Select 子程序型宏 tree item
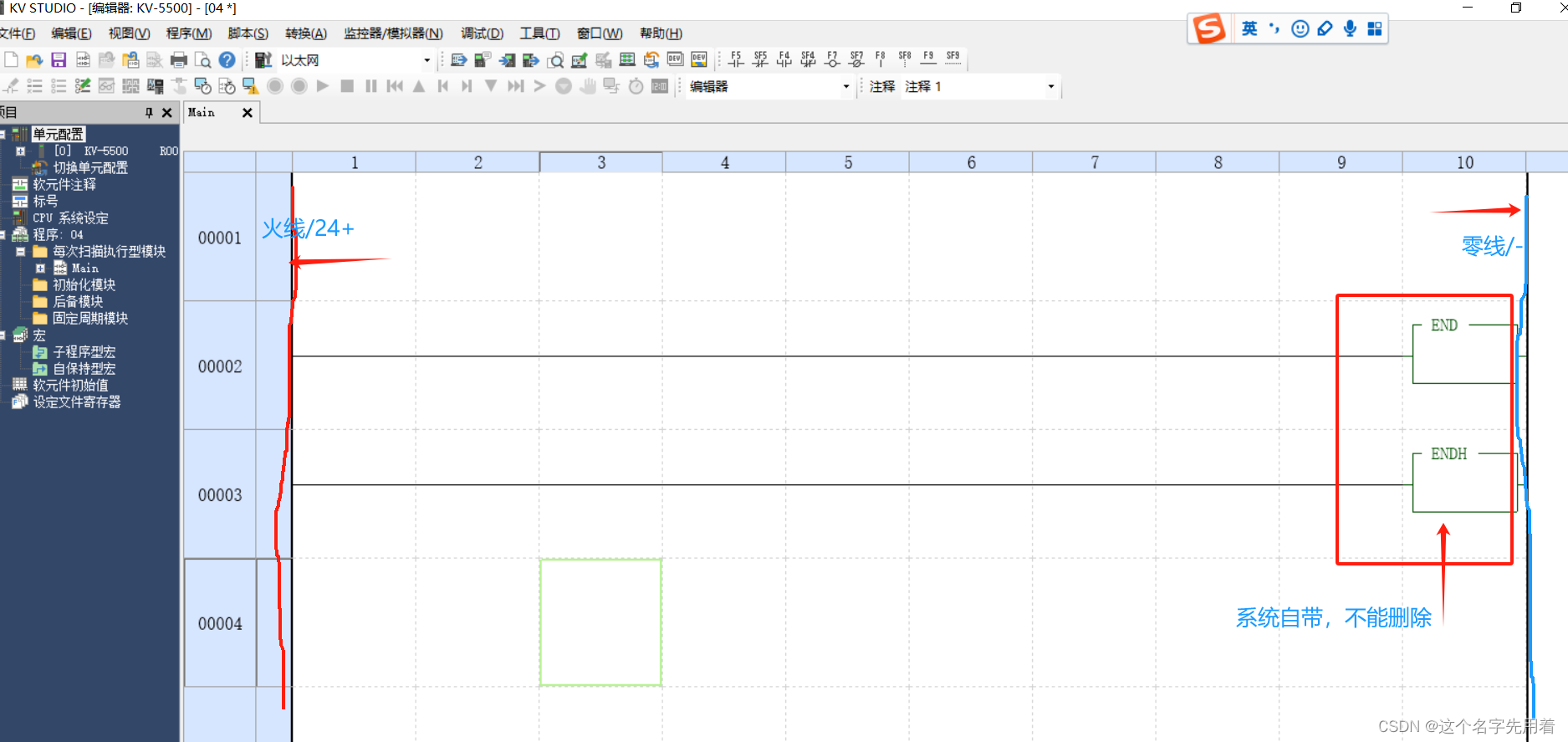Image resolution: width=1568 pixels, height=742 pixels. (84, 352)
